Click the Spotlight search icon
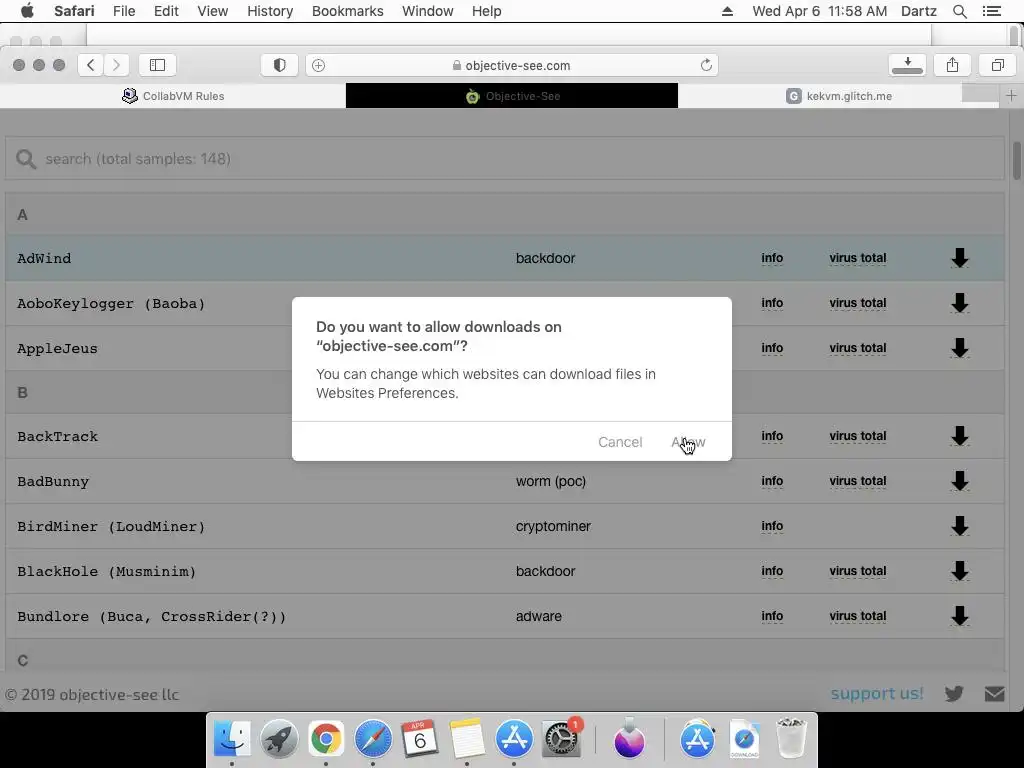This screenshot has height=768, width=1024. [x=959, y=11]
